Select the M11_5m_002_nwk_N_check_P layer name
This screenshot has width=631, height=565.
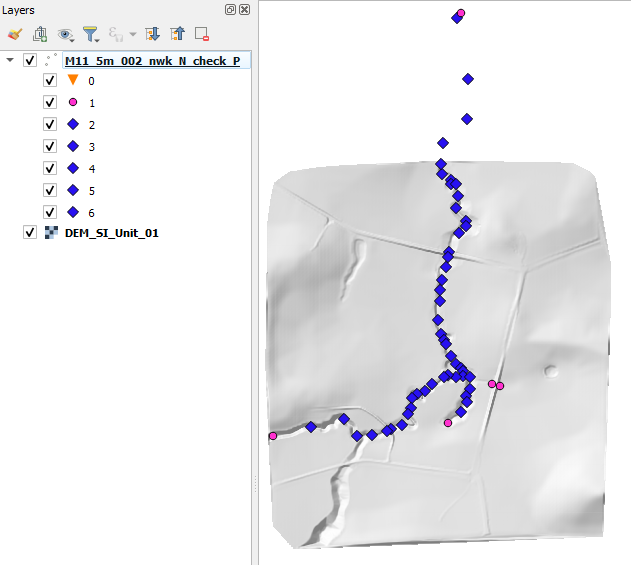[152, 60]
